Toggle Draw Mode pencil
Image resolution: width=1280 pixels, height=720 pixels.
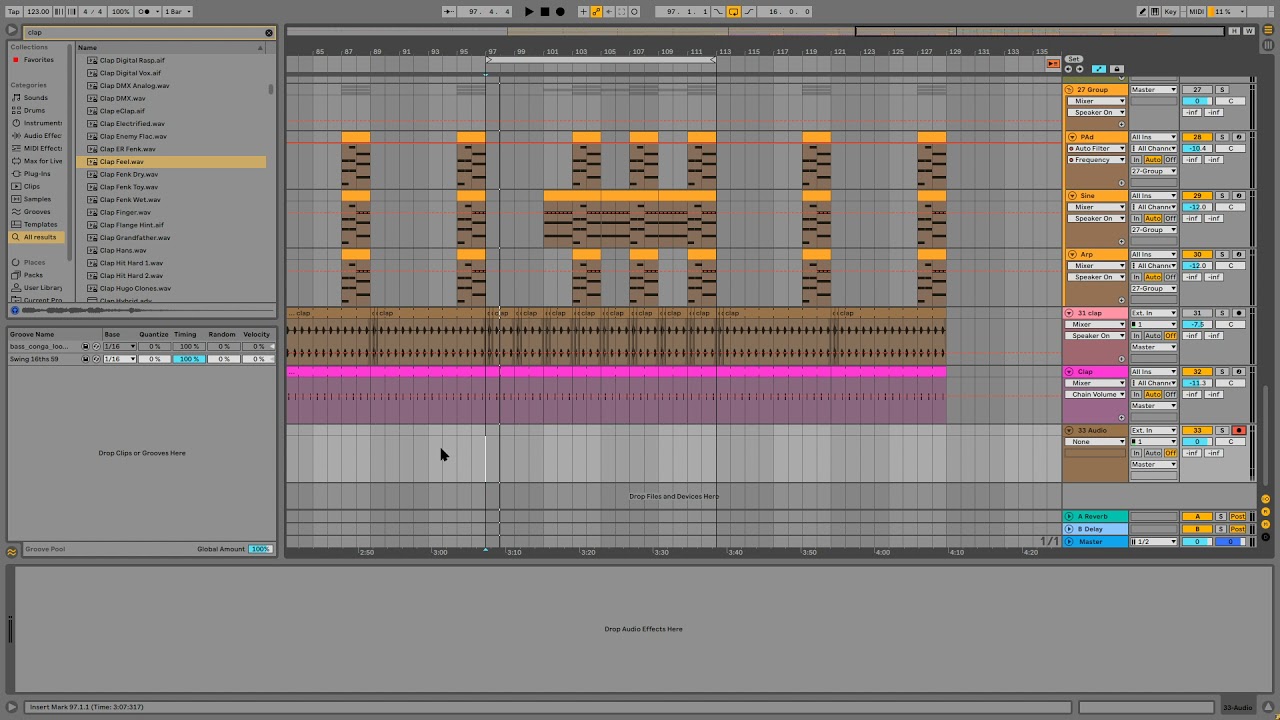tap(1143, 12)
